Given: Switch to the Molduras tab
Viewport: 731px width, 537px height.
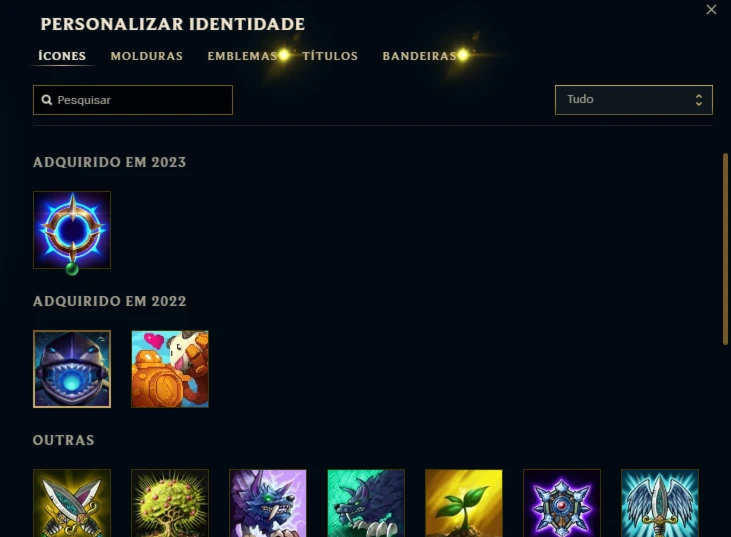Looking at the screenshot, I should [x=146, y=56].
